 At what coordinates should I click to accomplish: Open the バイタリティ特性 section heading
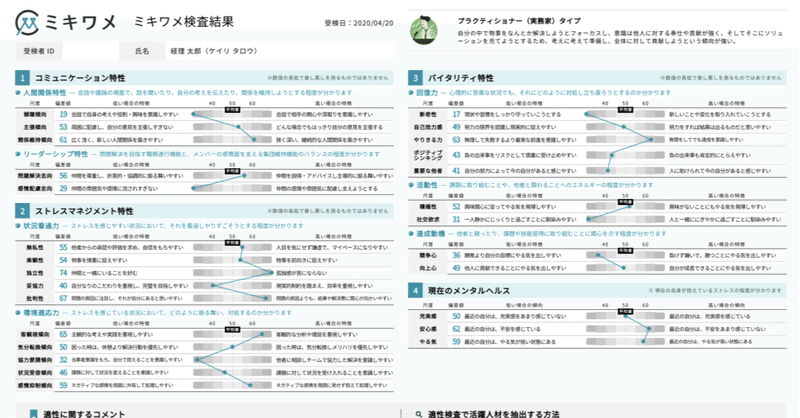tap(461, 78)
